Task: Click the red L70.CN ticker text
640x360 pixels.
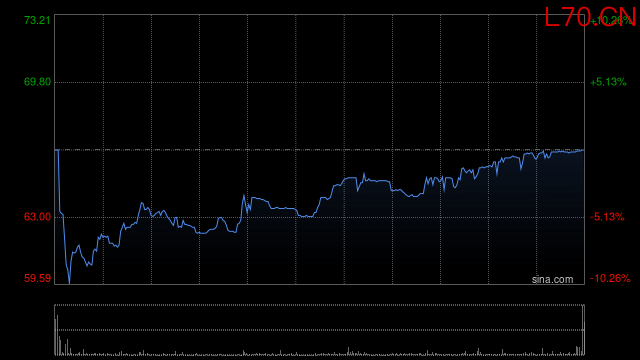Action: tap(590, 17)
